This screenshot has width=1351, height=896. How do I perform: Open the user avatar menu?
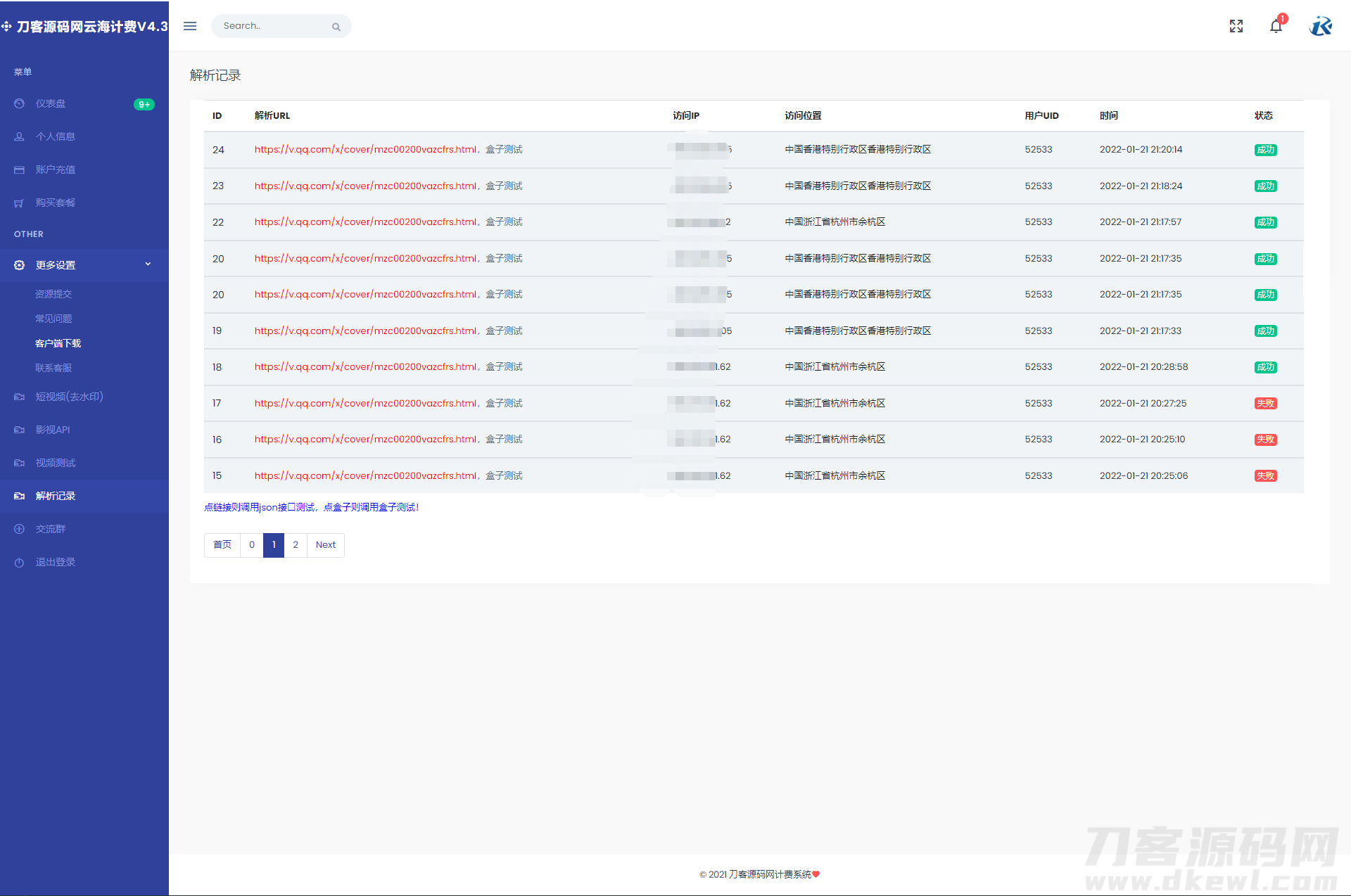[x=1321, y=26]
